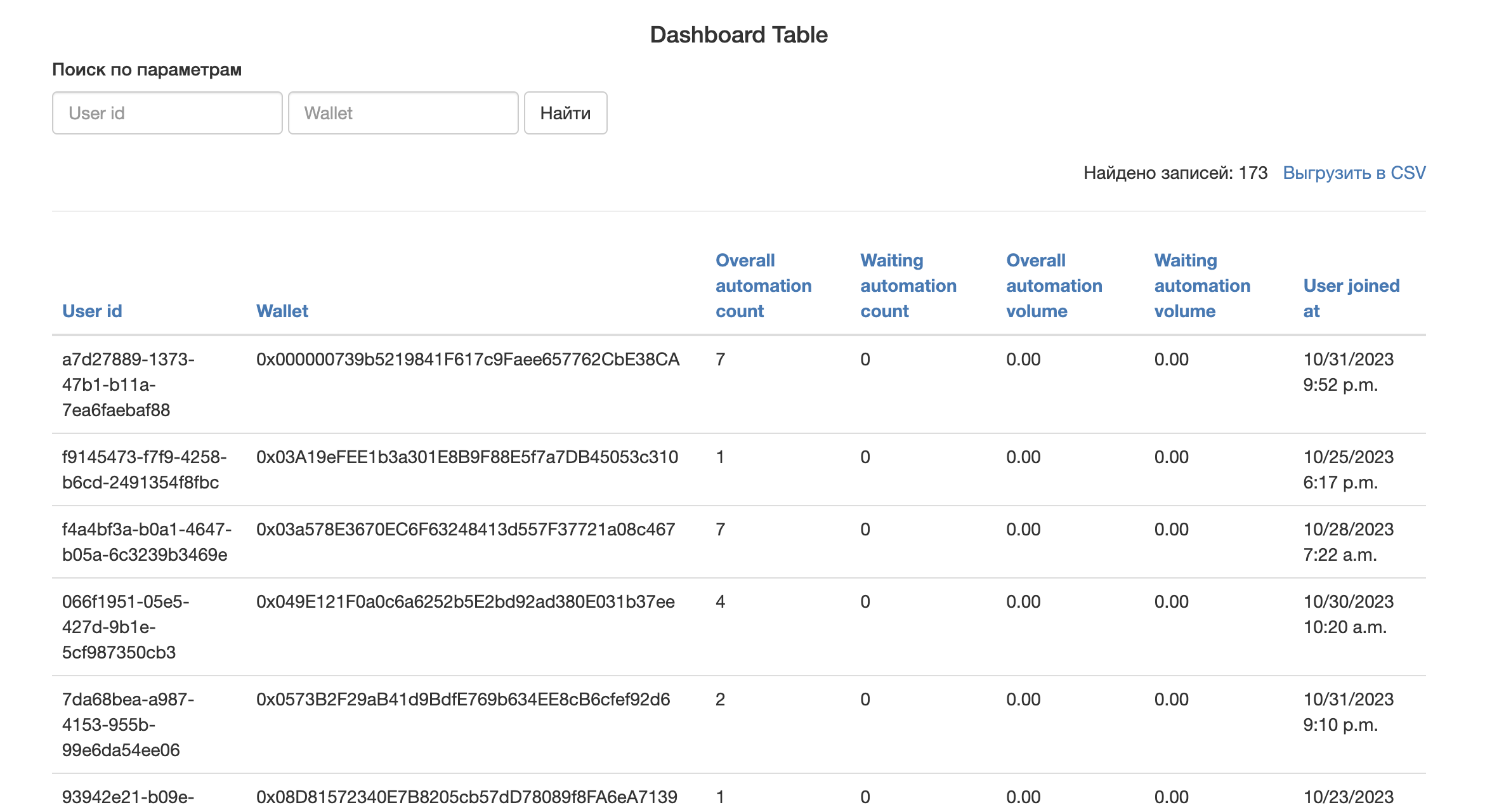This screenshot has width=1492, height=812.
Task: Sort by Wallet column header
Action: pyautogui.click(x=282, y=311)
